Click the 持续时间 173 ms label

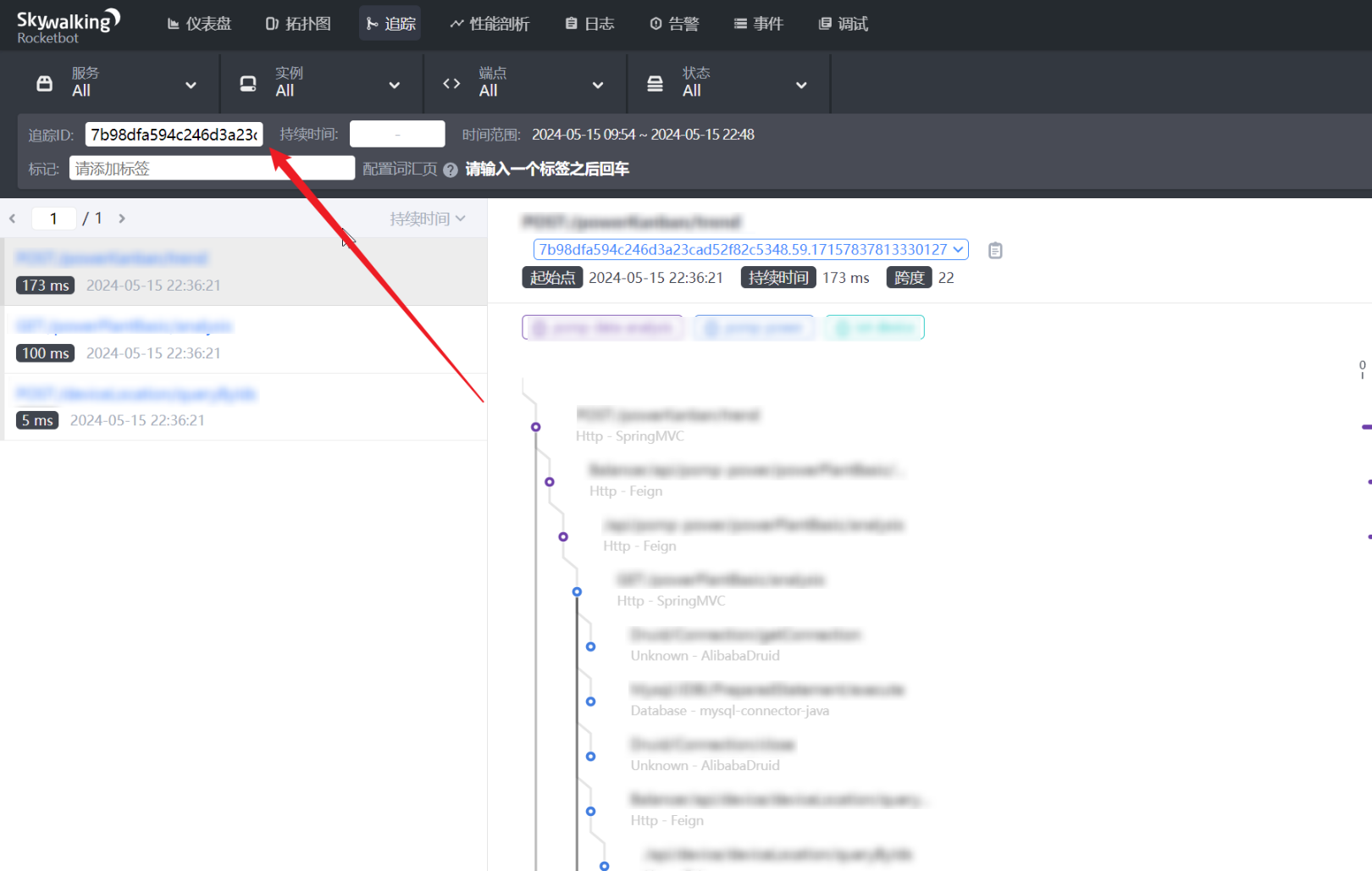tap(778, 277)
